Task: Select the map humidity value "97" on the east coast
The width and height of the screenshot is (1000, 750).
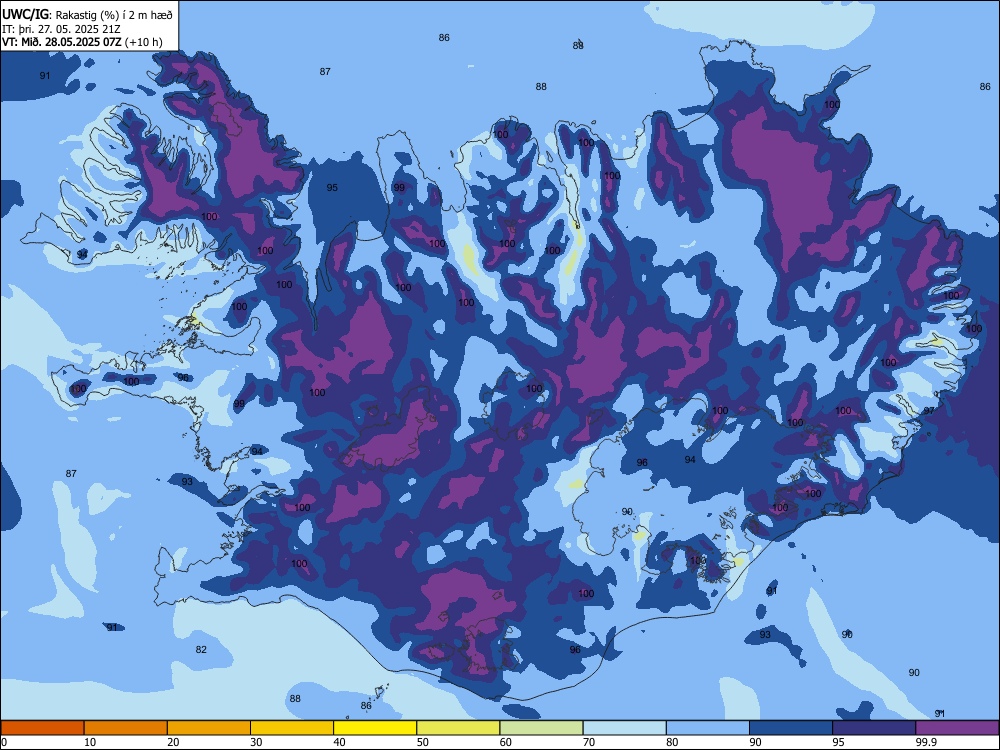Action: click(929, 411)
